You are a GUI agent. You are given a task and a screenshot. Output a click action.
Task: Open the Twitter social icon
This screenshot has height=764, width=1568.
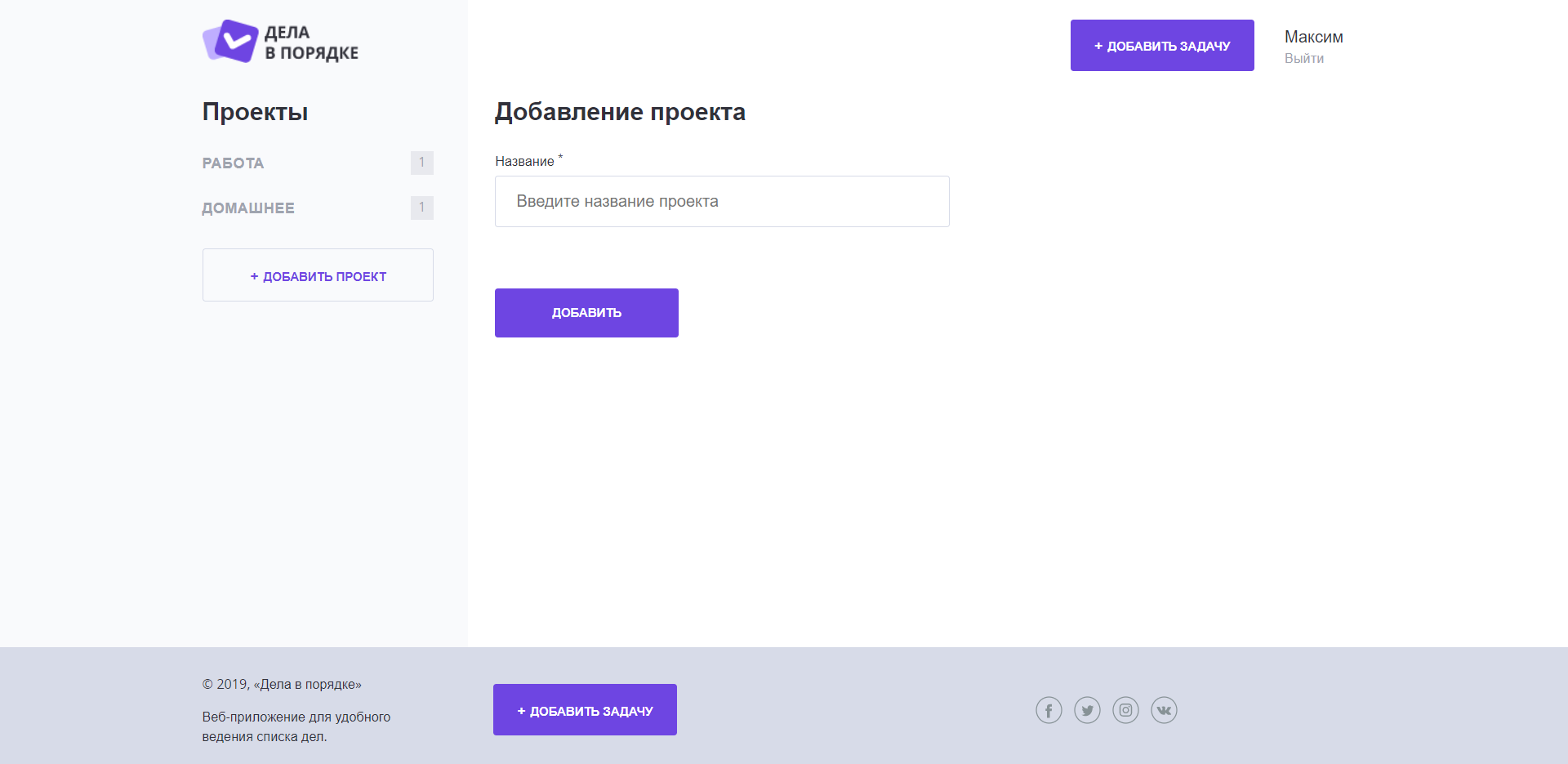pos(1087,710)
